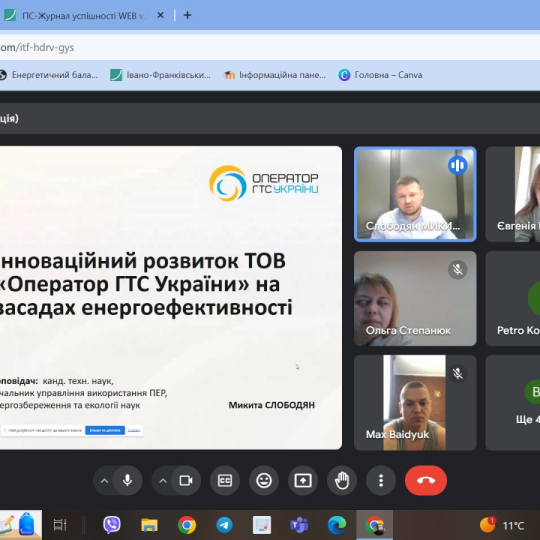Toggle the microphone in Meet controls
The width and height of the screenshot is (540, 540).
(127, 480)
